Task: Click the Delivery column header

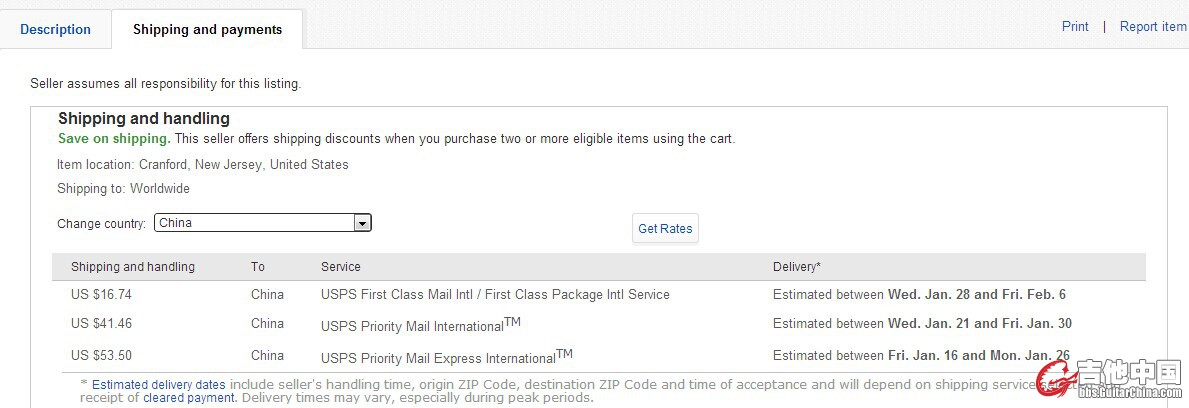Action: point(797,267)
